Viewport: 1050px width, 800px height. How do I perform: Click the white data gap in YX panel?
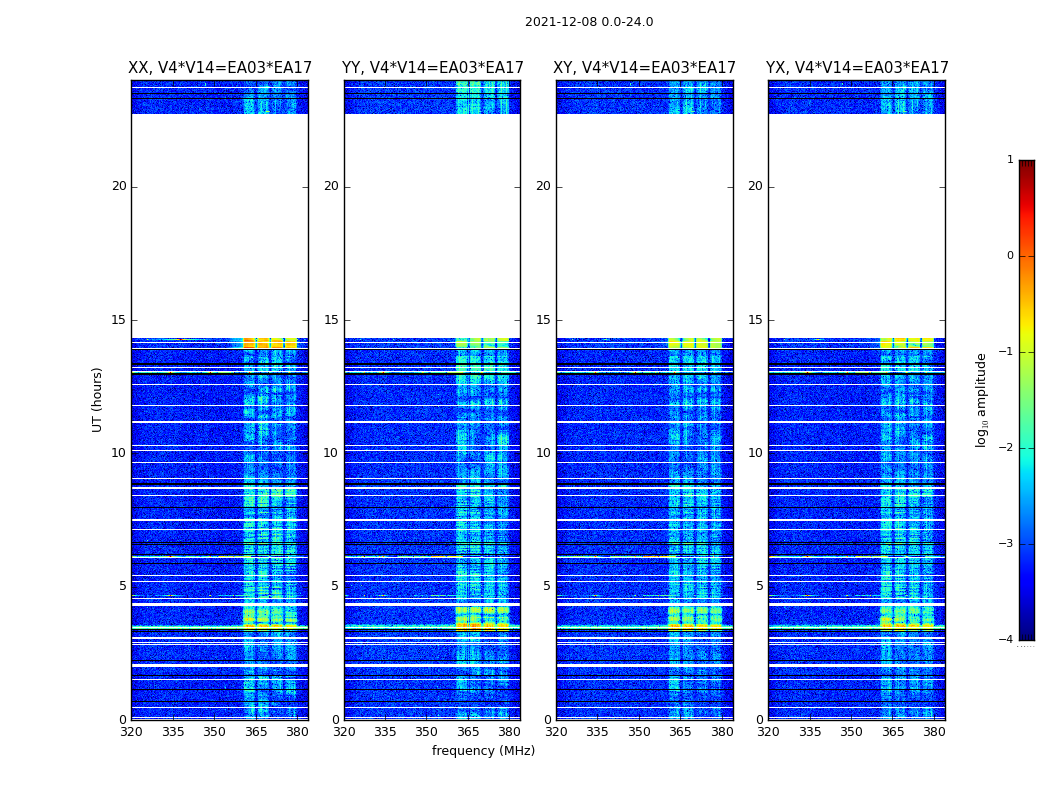857,225
